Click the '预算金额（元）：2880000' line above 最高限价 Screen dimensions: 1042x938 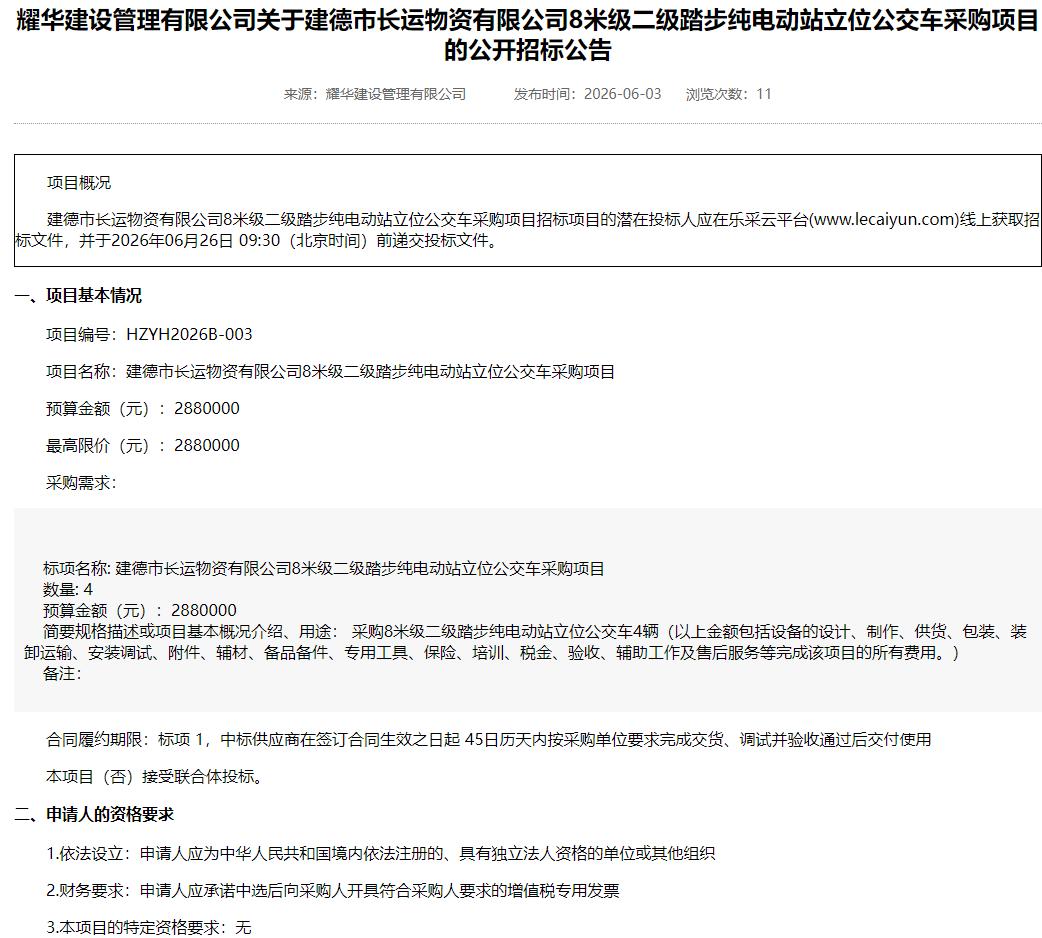tap(143, 409)
